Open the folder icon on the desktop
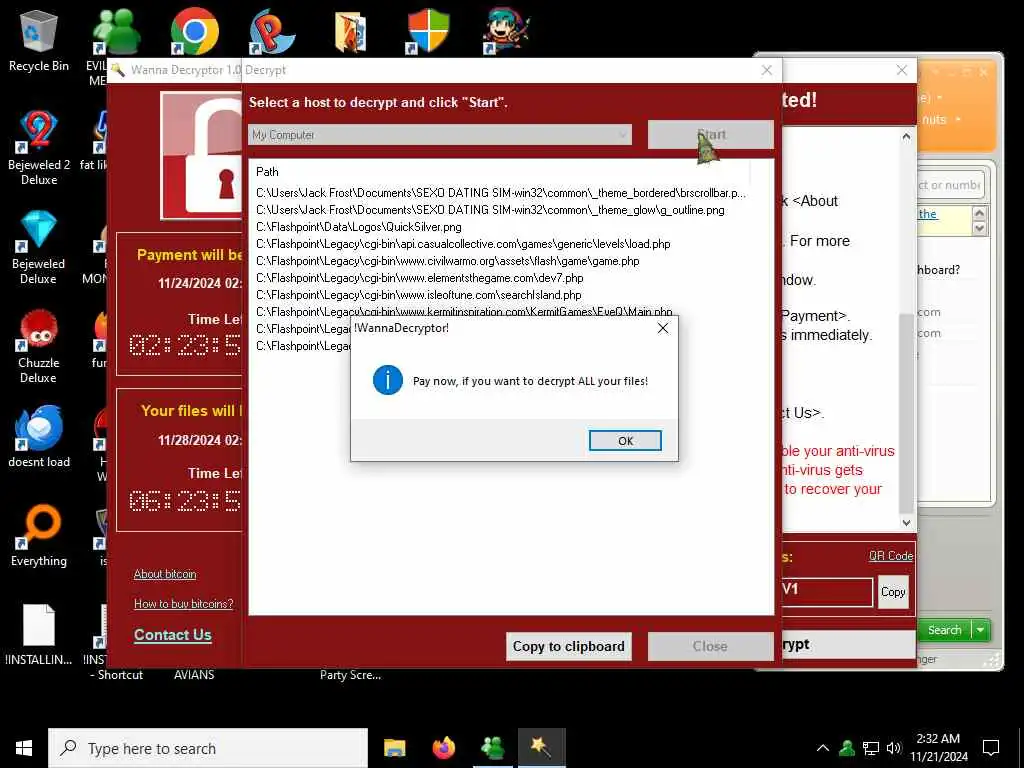This screenshot has width=1024, height=768. pos(351,31)
